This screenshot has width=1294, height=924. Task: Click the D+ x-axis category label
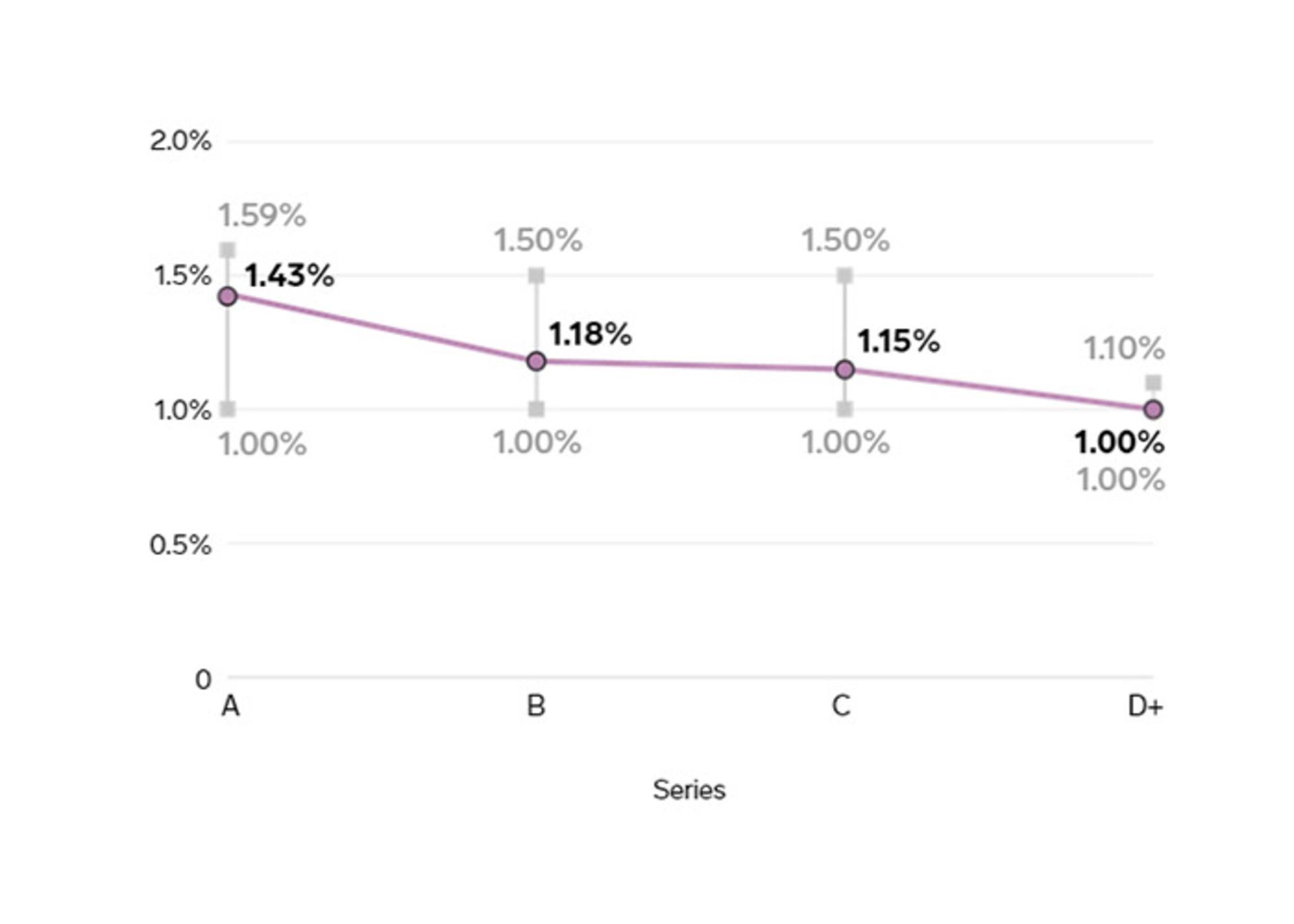[x=1145, y=706]
